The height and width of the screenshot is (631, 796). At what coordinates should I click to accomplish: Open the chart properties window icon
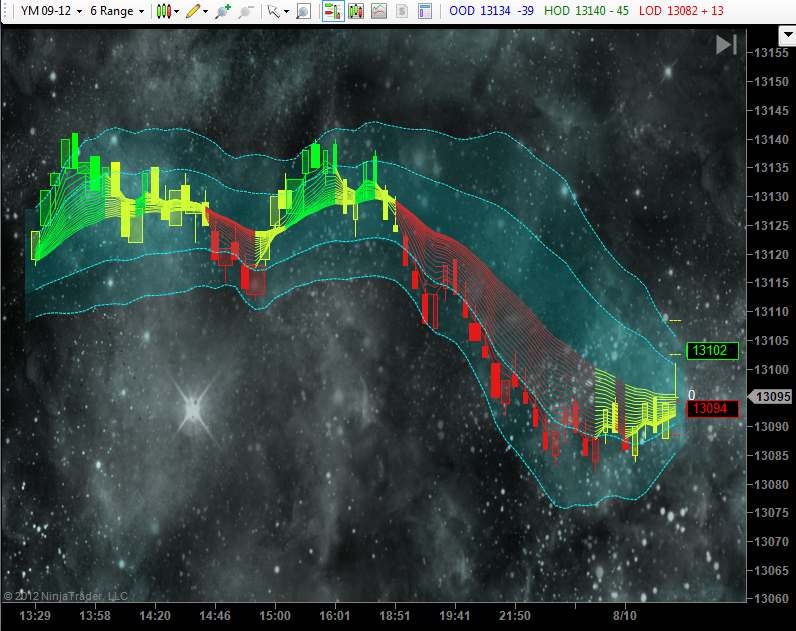424,11
